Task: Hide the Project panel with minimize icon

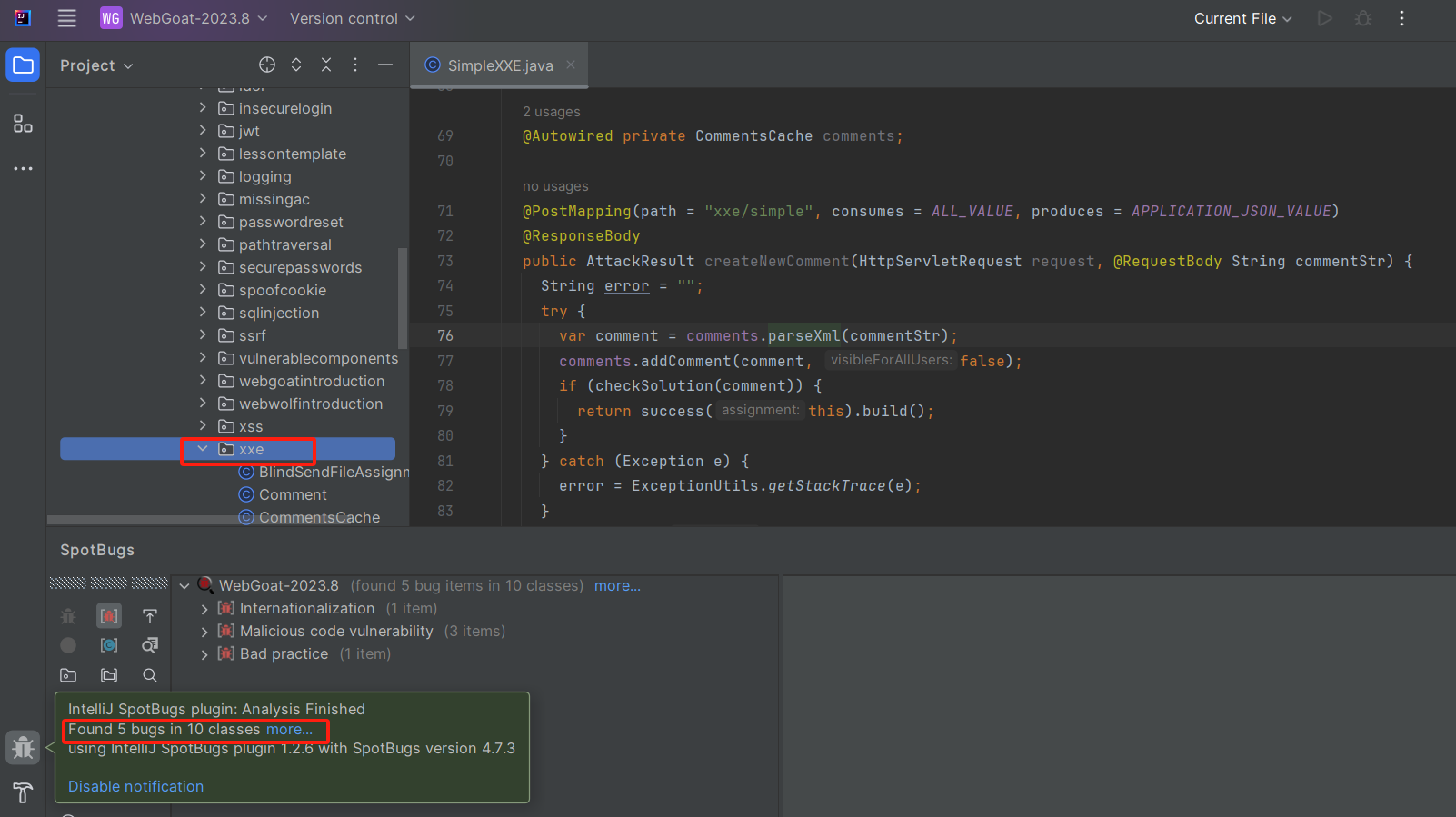Action: pyautogui.click(x=385, y=65)
